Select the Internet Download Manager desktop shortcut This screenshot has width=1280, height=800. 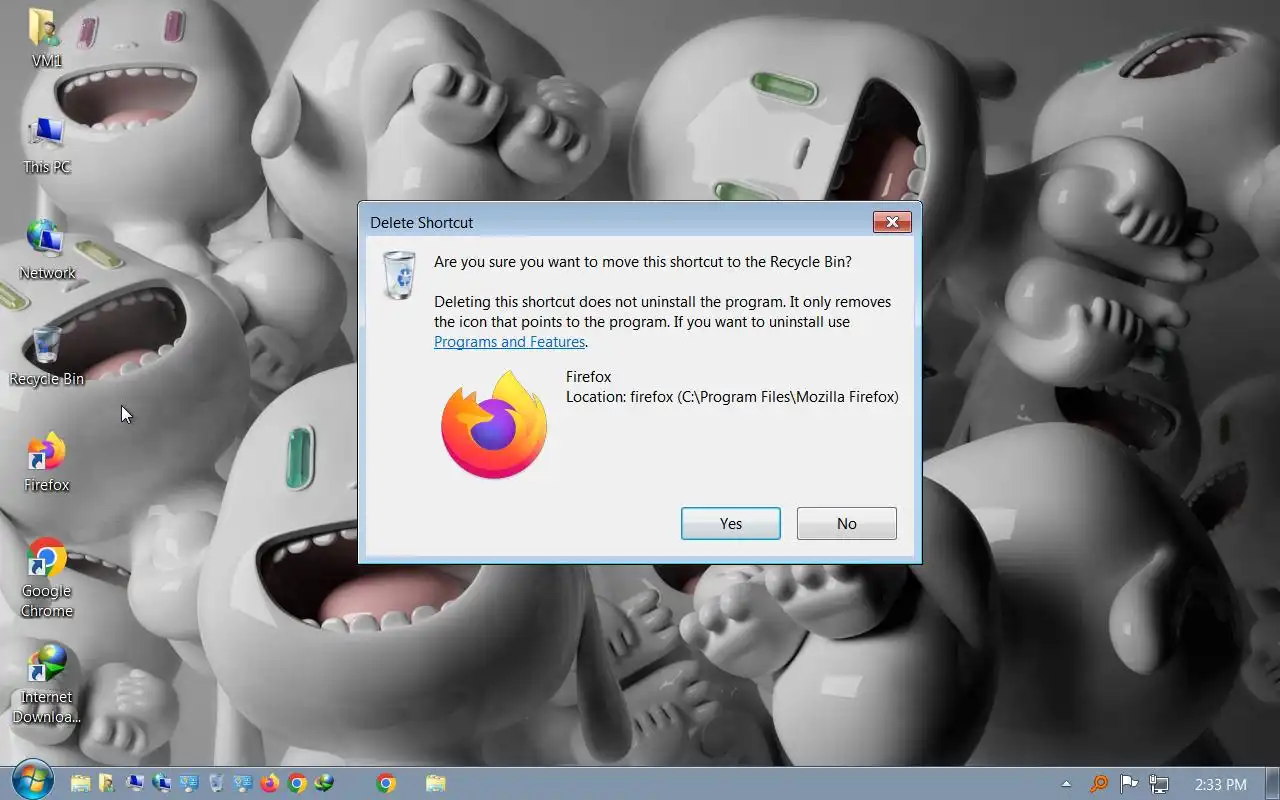[46, 685]
